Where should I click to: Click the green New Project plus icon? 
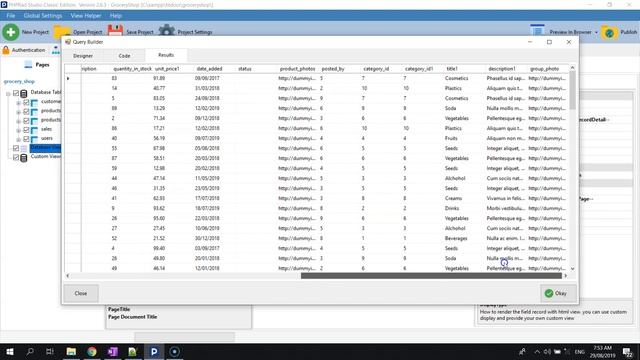tap(11, 32)
